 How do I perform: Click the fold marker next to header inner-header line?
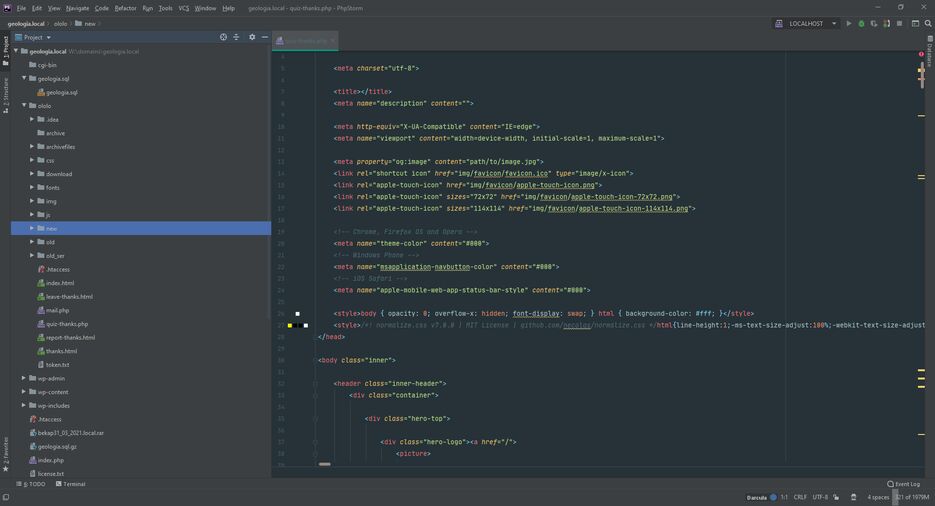315,384
